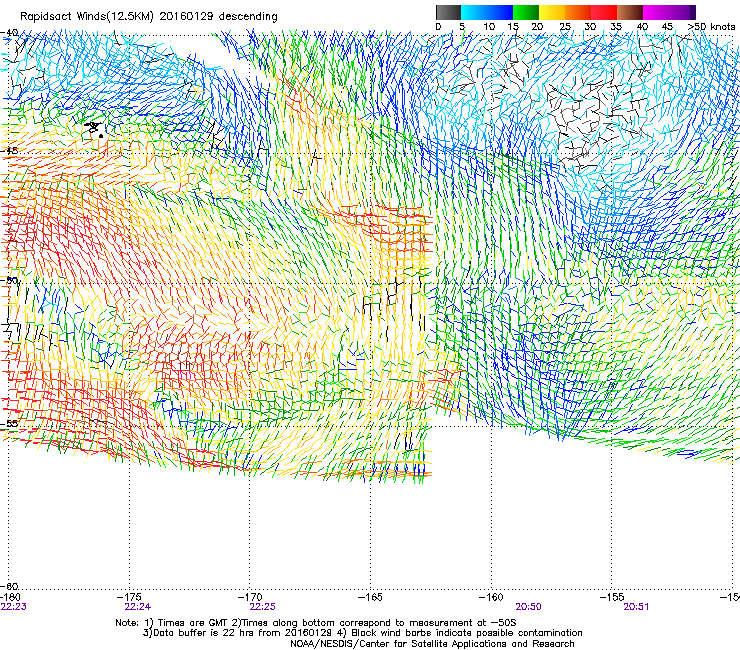
Task: Click the yellow 20-25 knots legend swatch
Action: (x=552, y=12)
